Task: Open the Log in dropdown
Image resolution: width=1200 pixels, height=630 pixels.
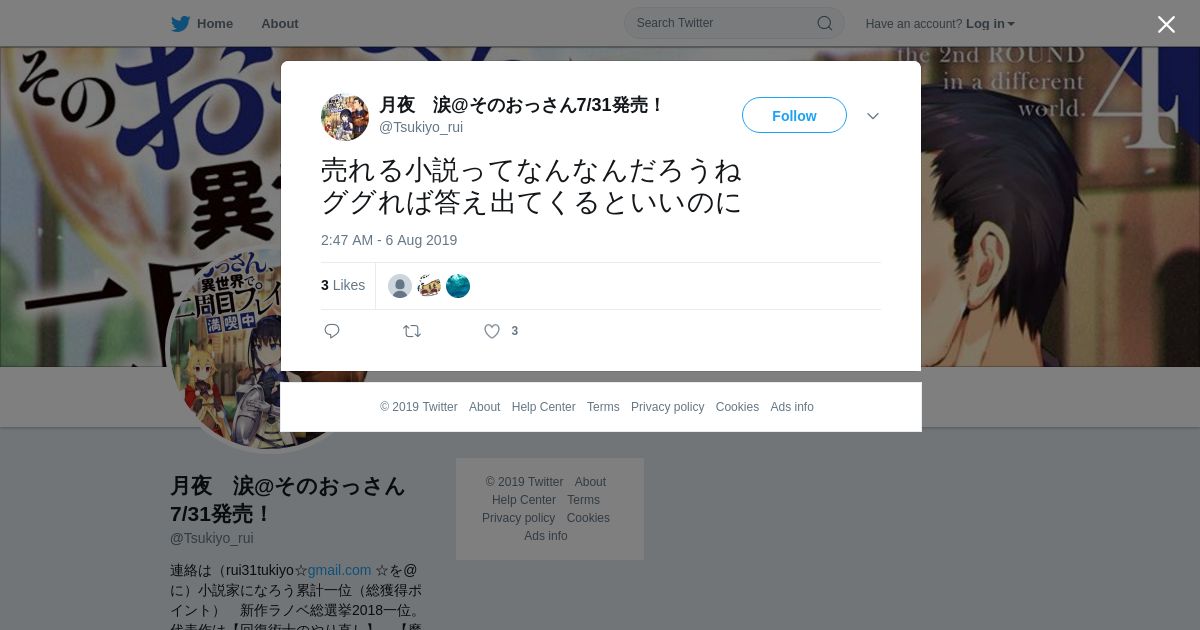Action: click(990, 24)
